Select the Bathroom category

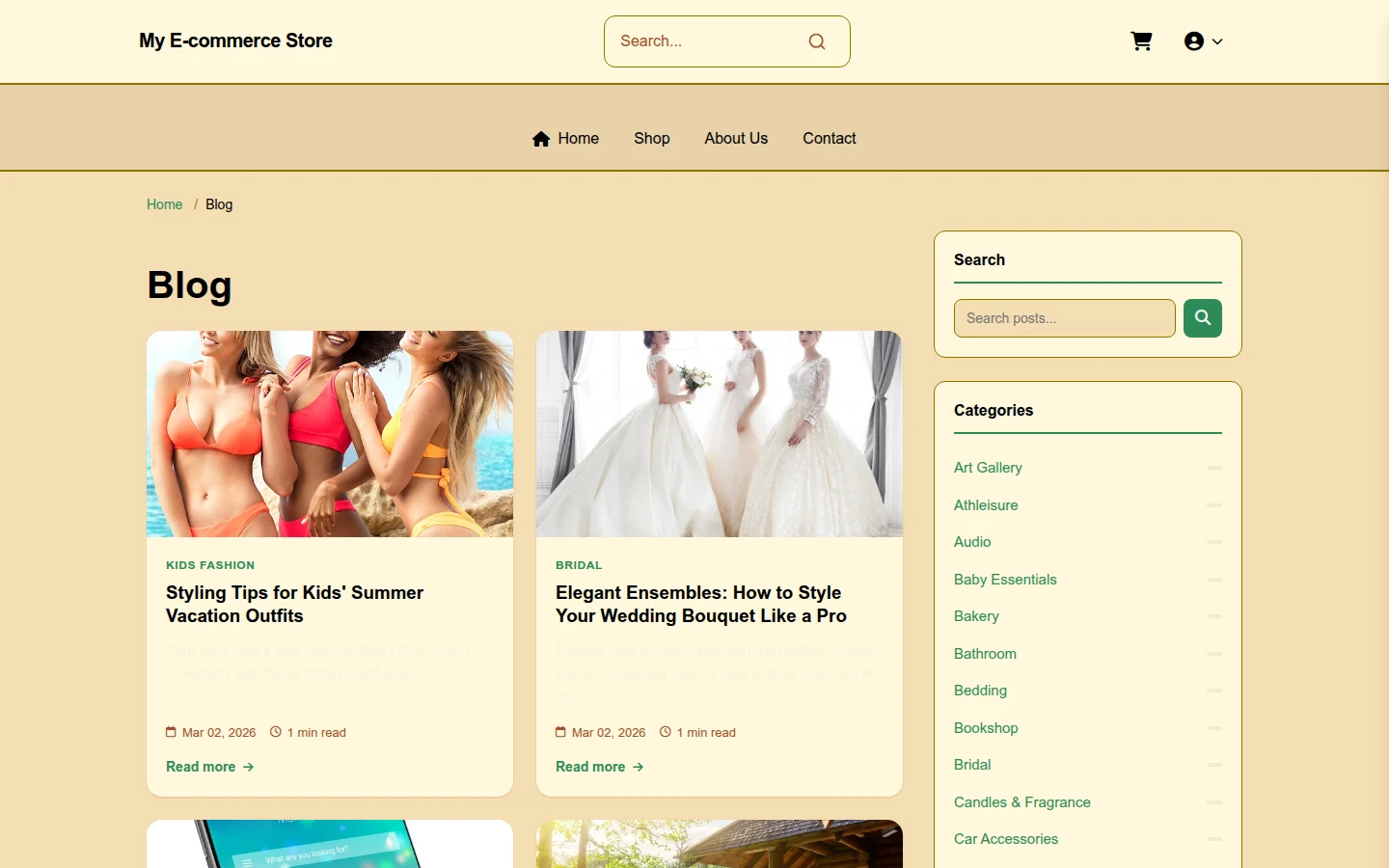[x=985, y=654]
